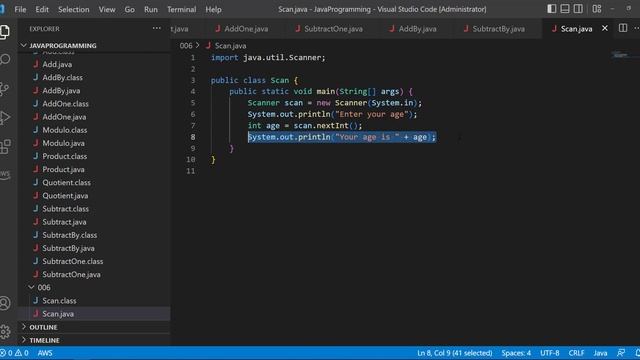Toggle primary side bar layout icon
This screenshot has width=640, height=360.
[x=551, y=9]
